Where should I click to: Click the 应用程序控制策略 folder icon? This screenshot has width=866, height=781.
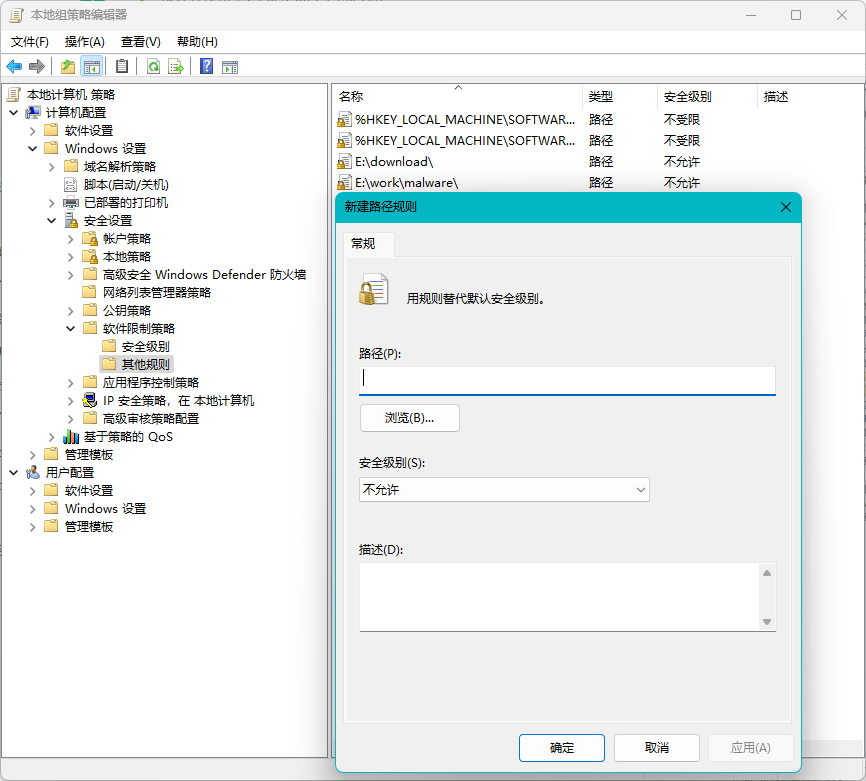click(x=89, y=382)
